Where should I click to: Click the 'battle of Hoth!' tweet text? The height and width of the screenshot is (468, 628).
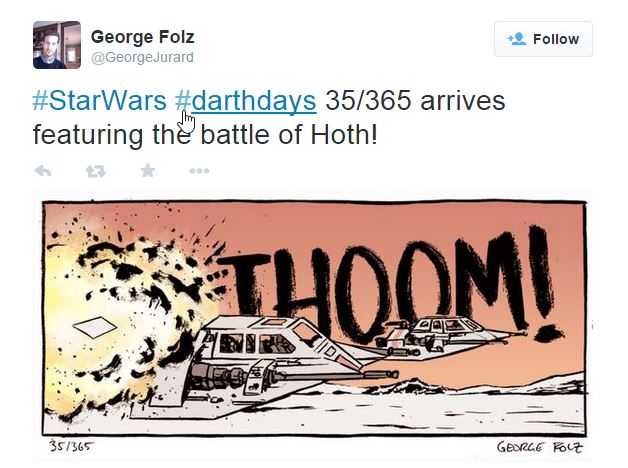pos(289,134)
